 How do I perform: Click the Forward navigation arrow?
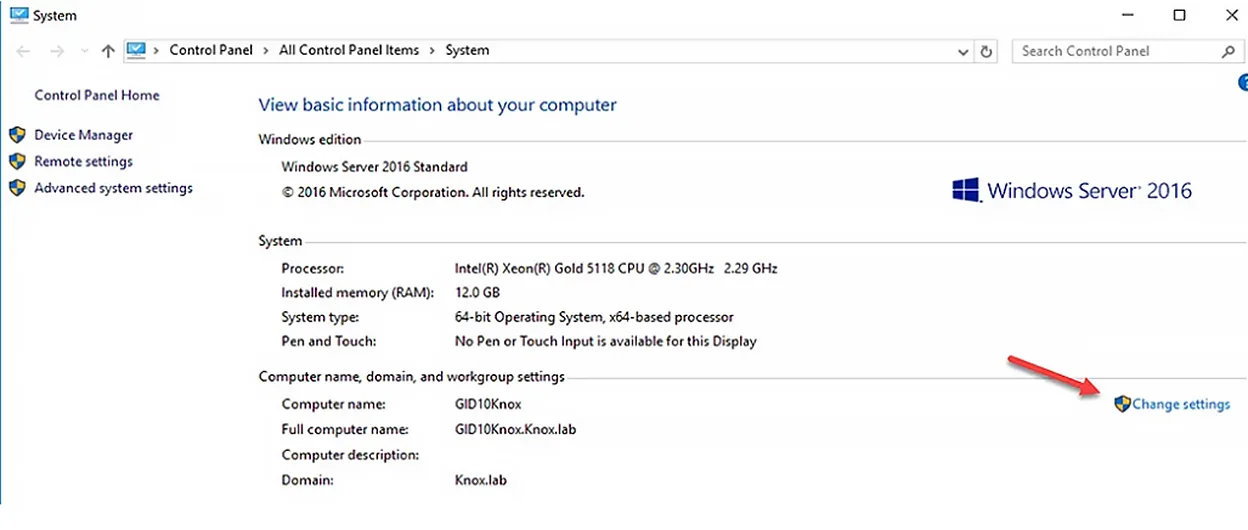tap(57, 51)
